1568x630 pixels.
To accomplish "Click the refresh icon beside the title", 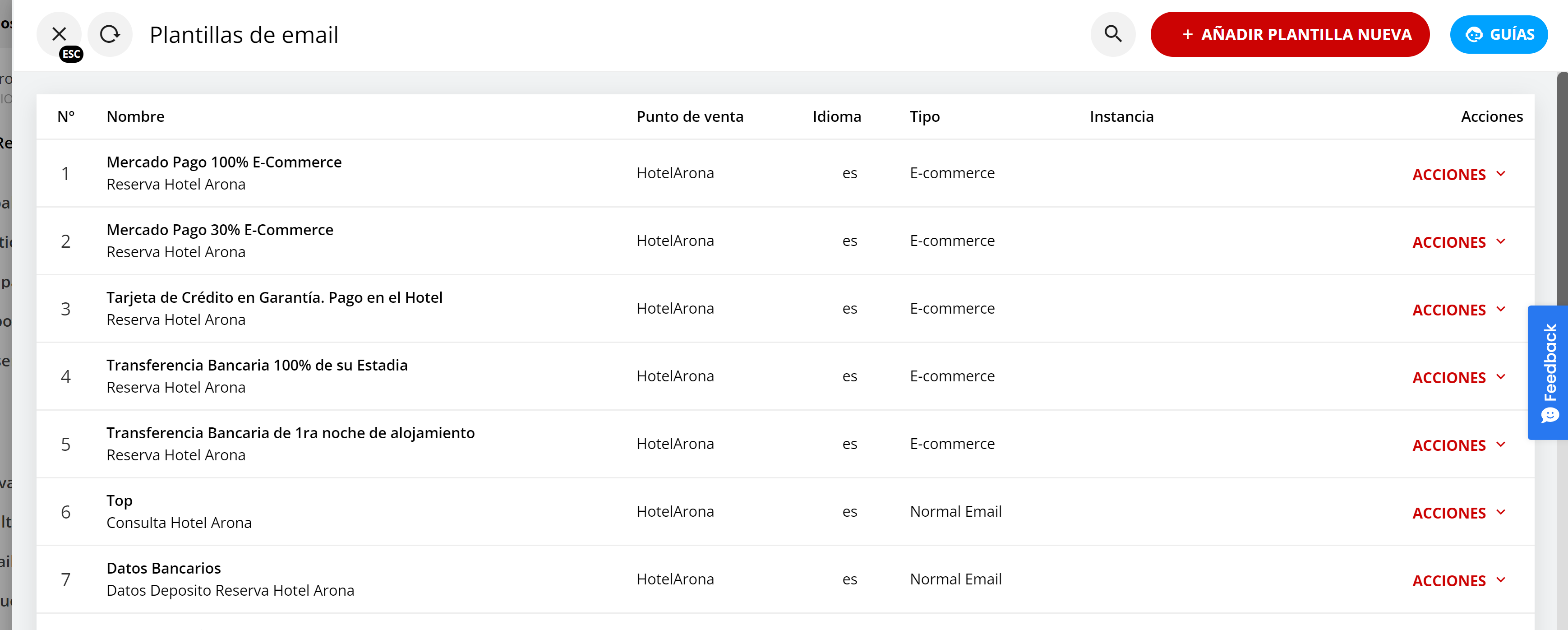I will pos(110,34).
